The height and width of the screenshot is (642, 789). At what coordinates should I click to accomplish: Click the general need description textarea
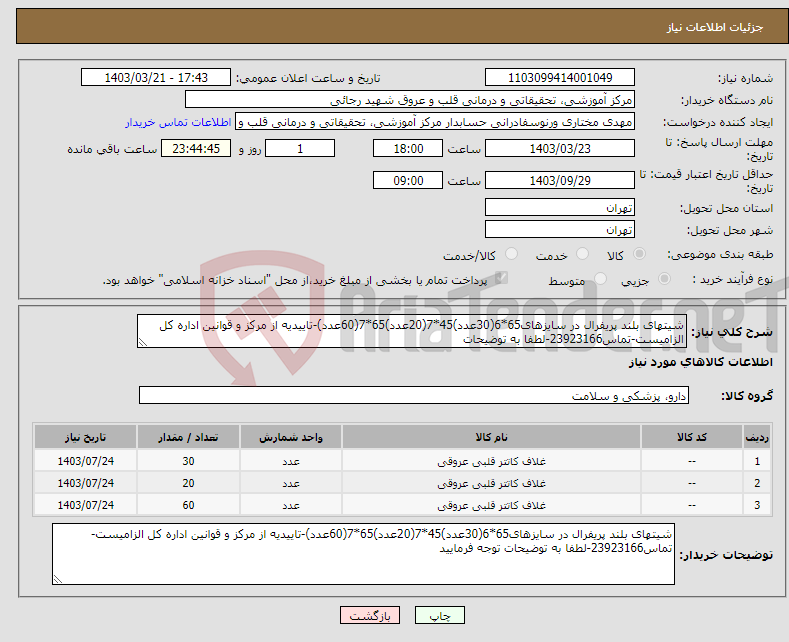(412, 331)
